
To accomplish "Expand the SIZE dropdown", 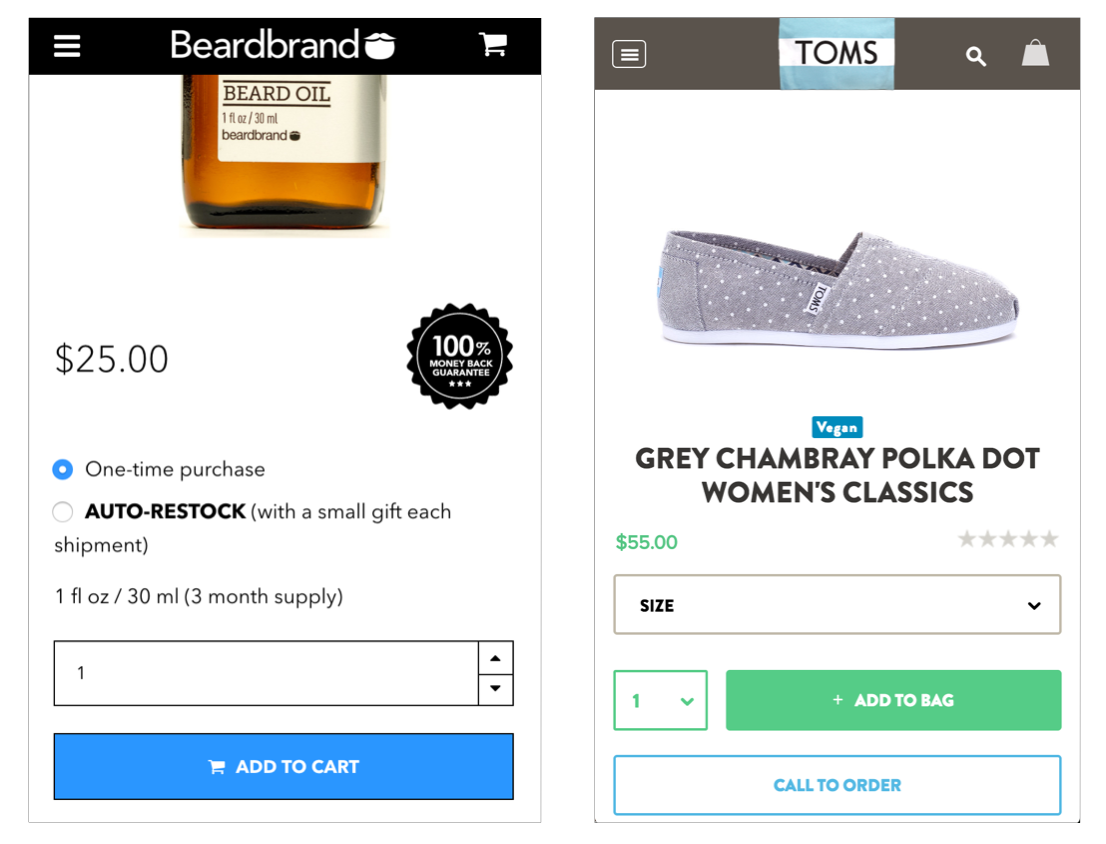I will [x=837, y=605].
